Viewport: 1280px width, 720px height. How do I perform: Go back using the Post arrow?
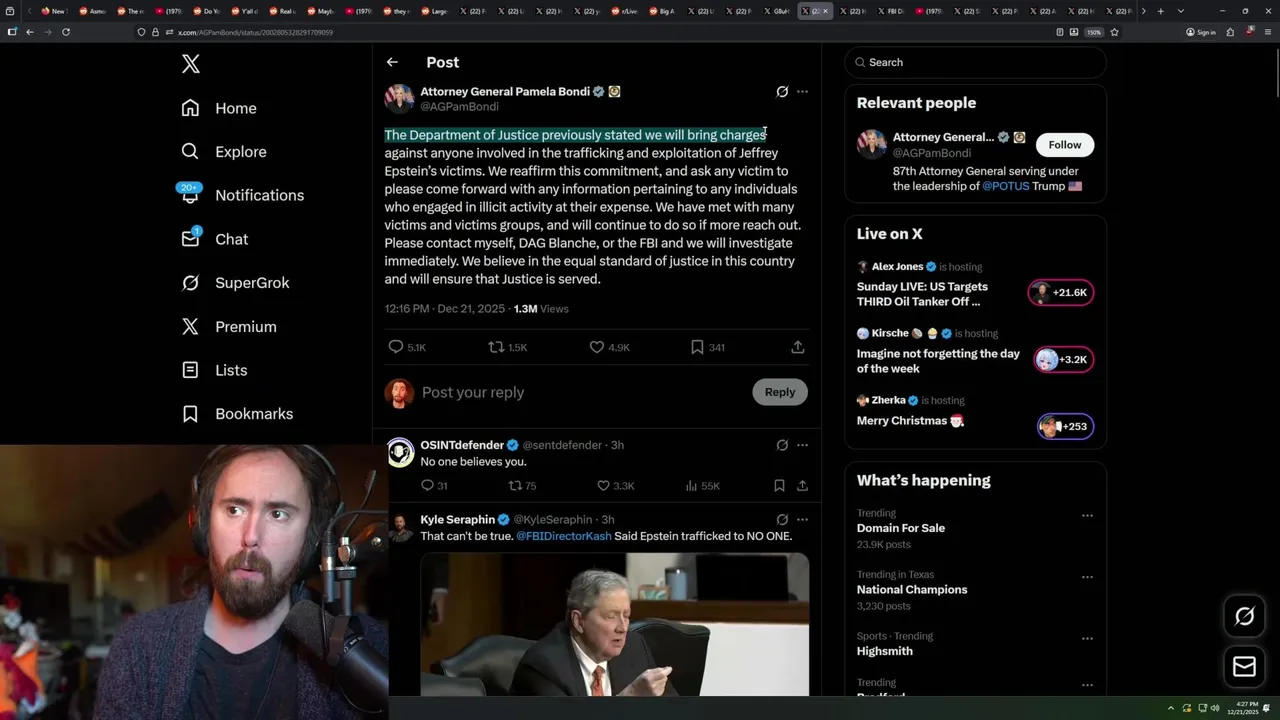(x=392, y=62)
